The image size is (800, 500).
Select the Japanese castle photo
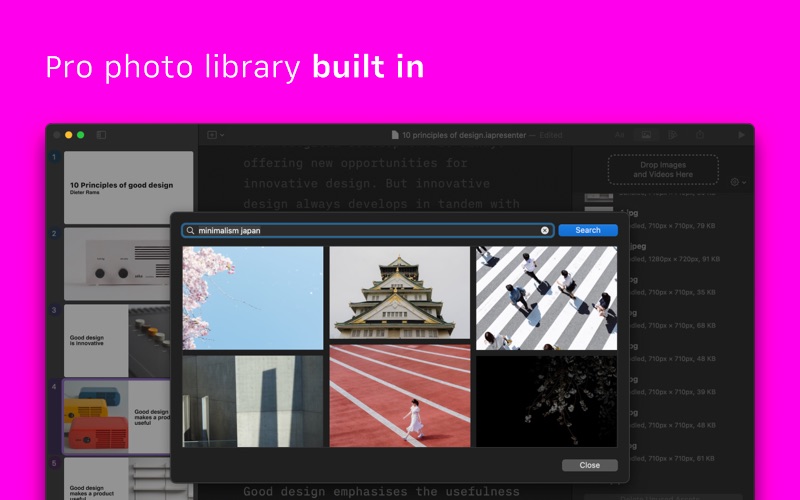point(399,292)
